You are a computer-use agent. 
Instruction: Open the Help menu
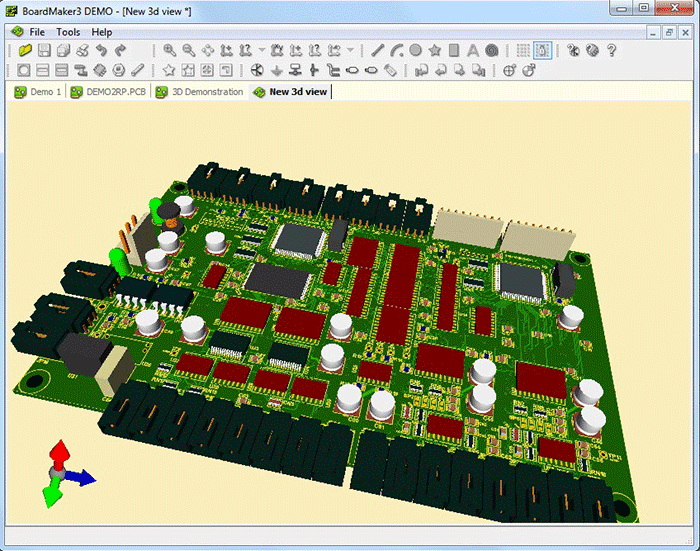click(x=102, y=32)
